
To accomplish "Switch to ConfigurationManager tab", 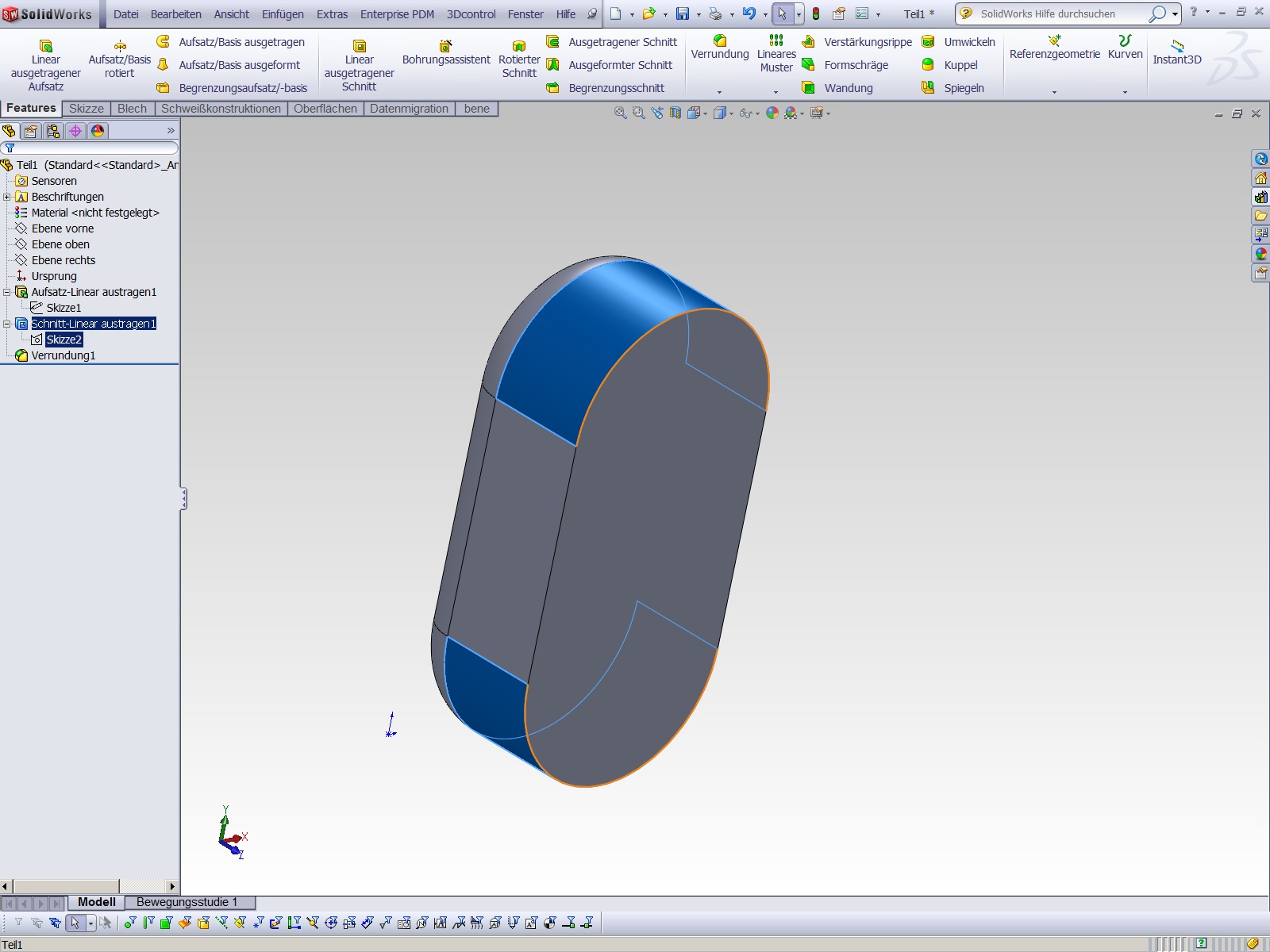I will coord(53,131).
